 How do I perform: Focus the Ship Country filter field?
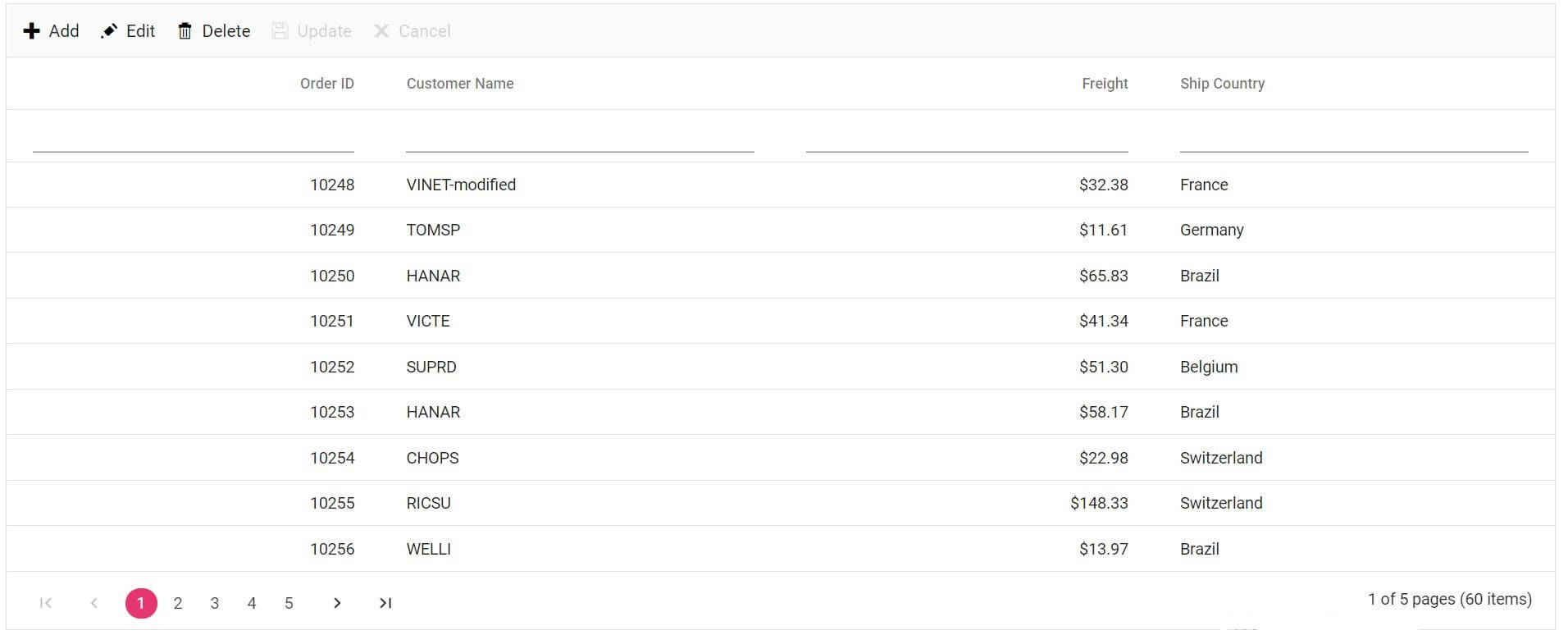pos(1353,138)
